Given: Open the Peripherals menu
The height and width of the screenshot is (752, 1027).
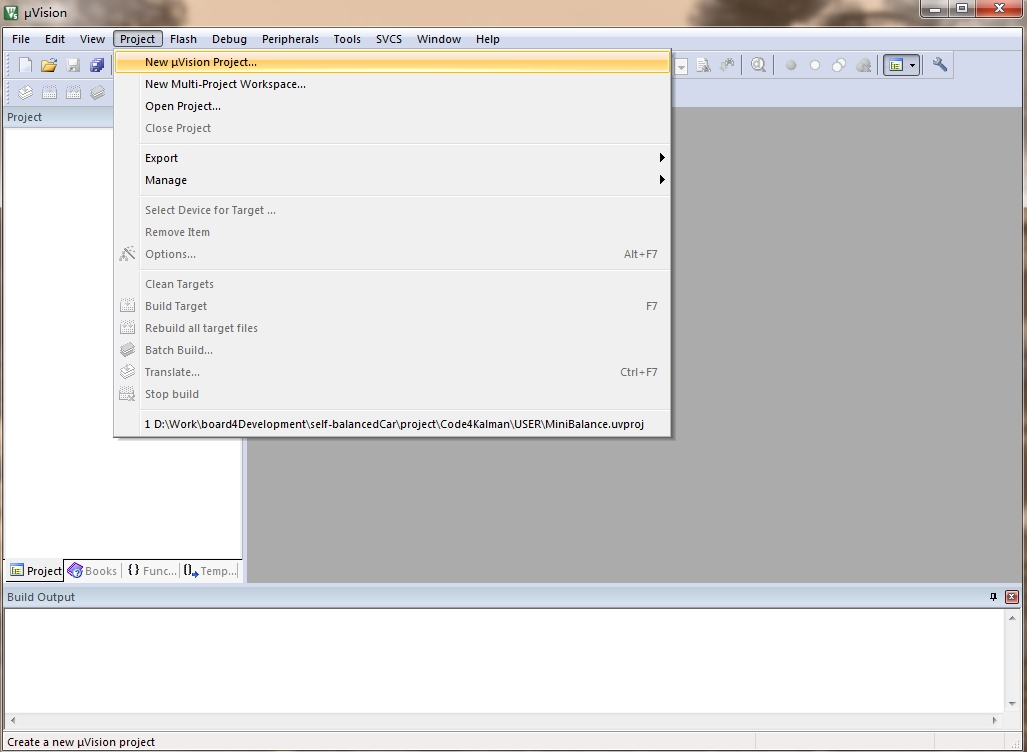Looking at the screenshot, I should [x=290, y=39].
